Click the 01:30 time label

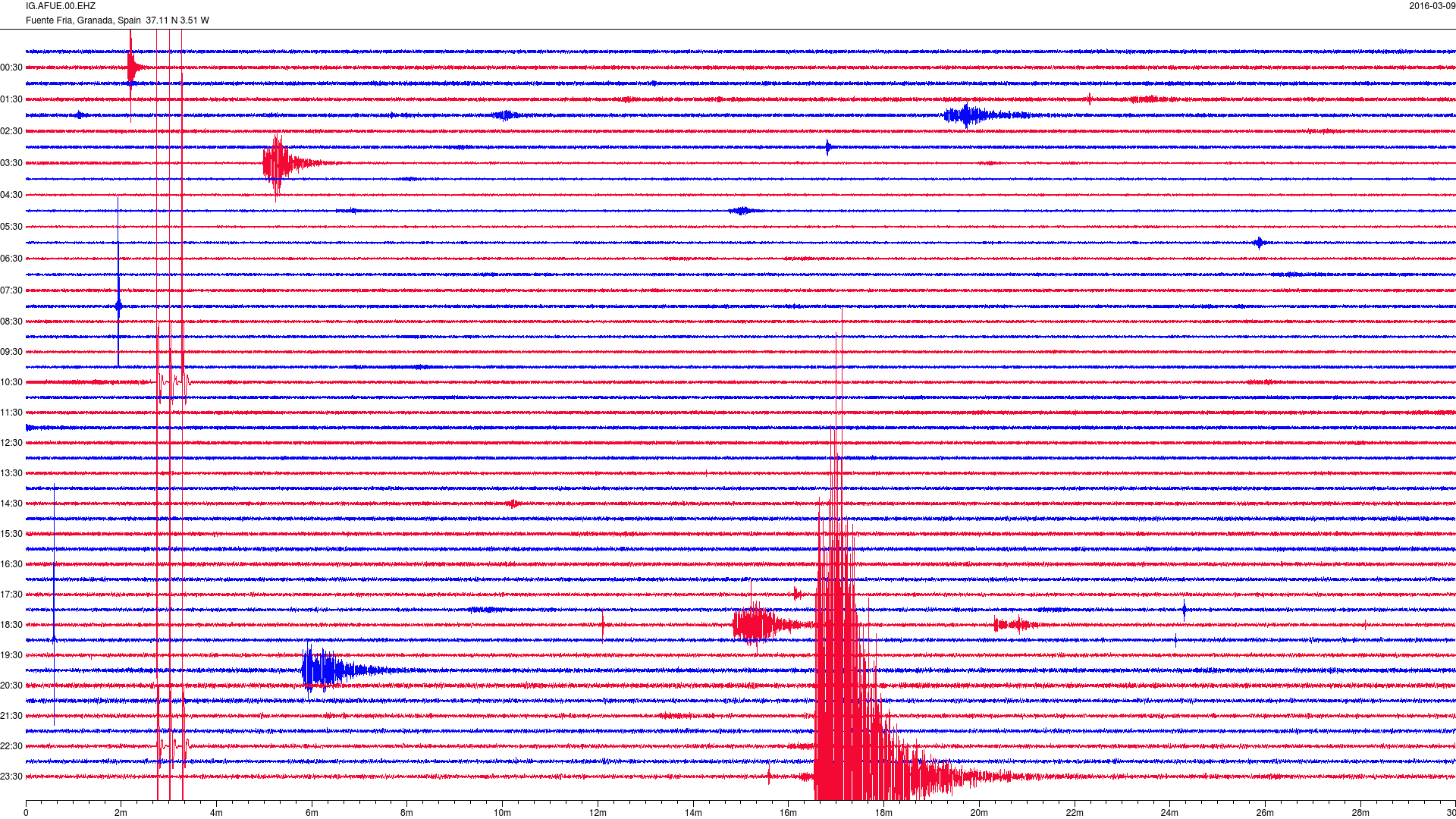click(11, 99)
